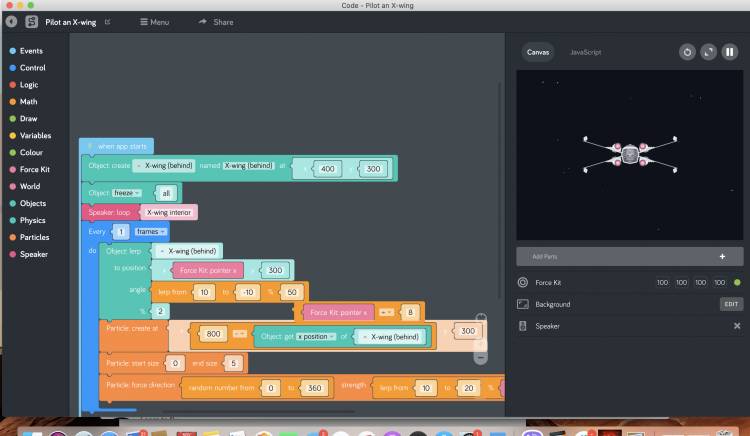Open the Physics block category
The height and width of the screenshot is (436, 750).
click(27, 220)
